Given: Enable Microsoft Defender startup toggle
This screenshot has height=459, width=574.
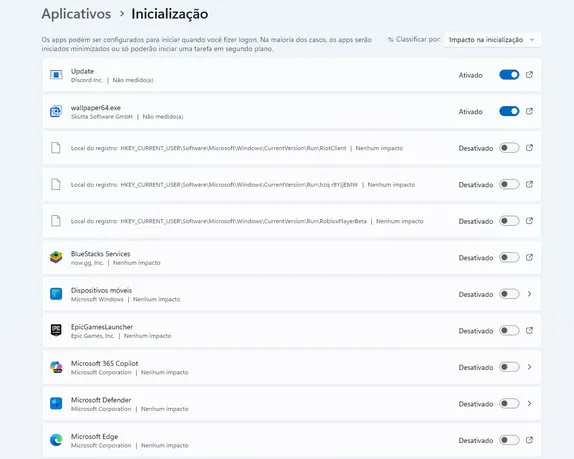Looking at the screenshot, I should [509, 404].
